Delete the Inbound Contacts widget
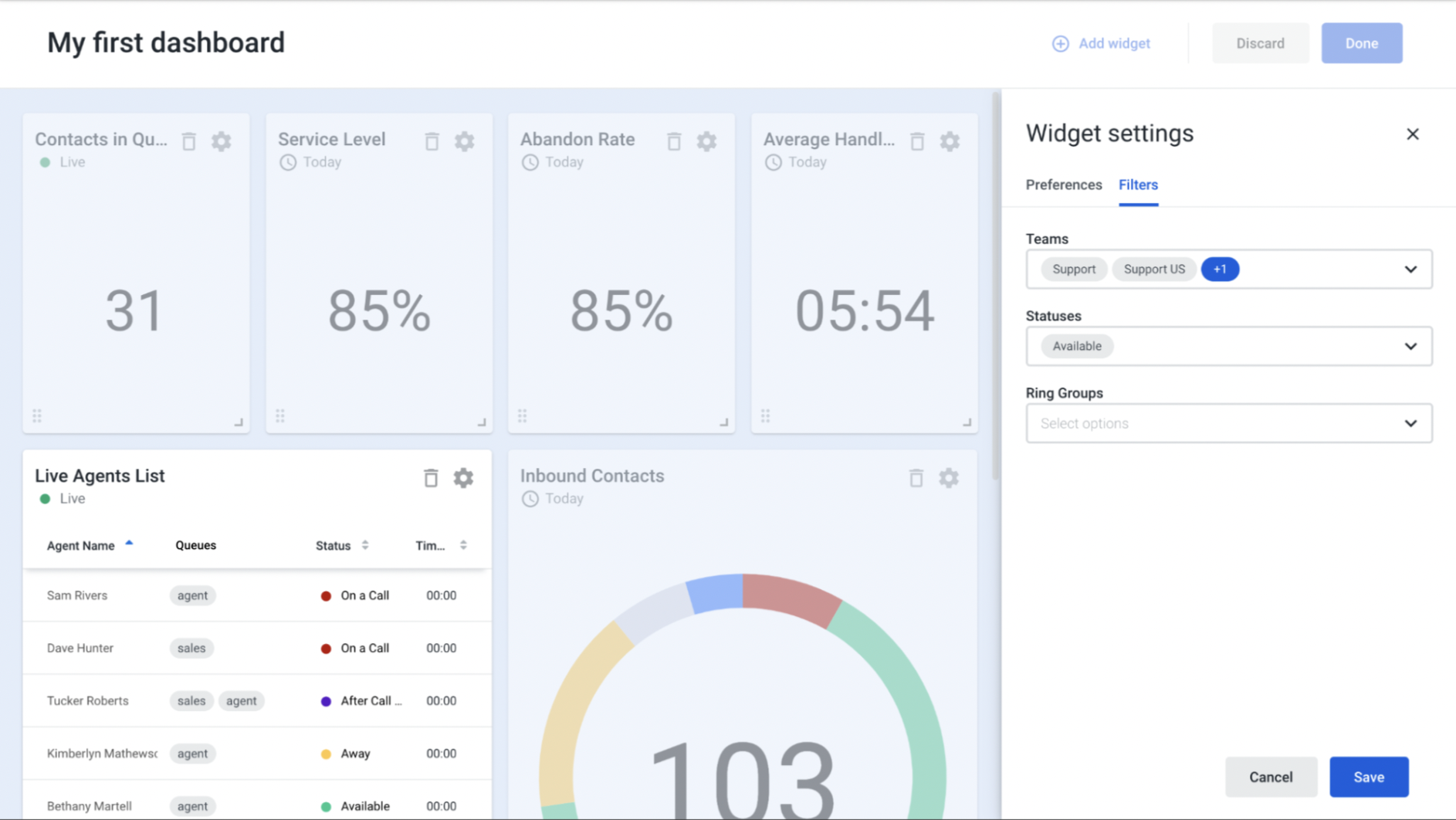1456x820 pixels. (916, 478)
